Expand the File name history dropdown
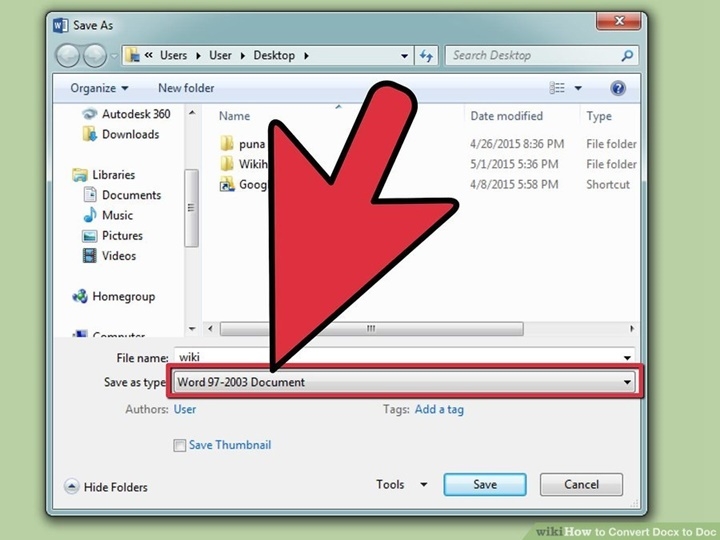The image size is (720, 540). pyautogui.click(x=627, y=358)
